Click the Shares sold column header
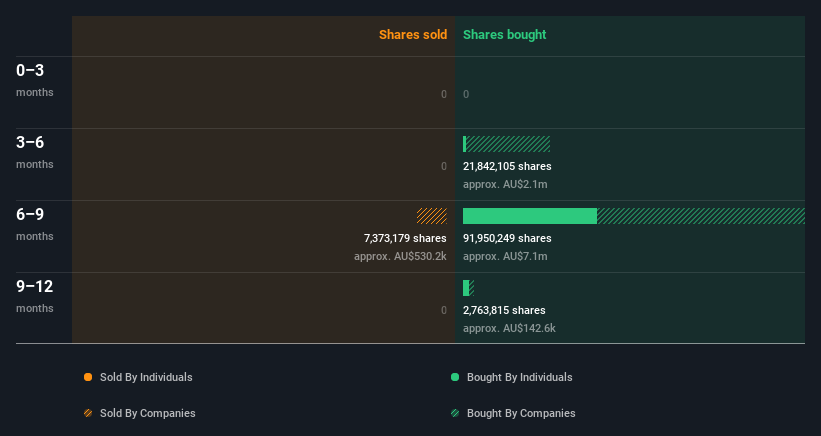 pos(413,35)
